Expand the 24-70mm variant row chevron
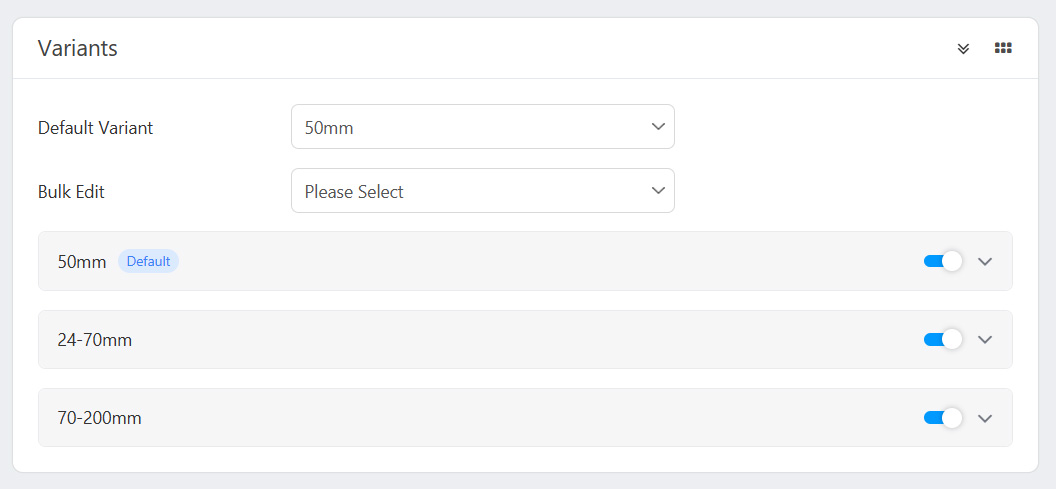 (x=985, y=339)
